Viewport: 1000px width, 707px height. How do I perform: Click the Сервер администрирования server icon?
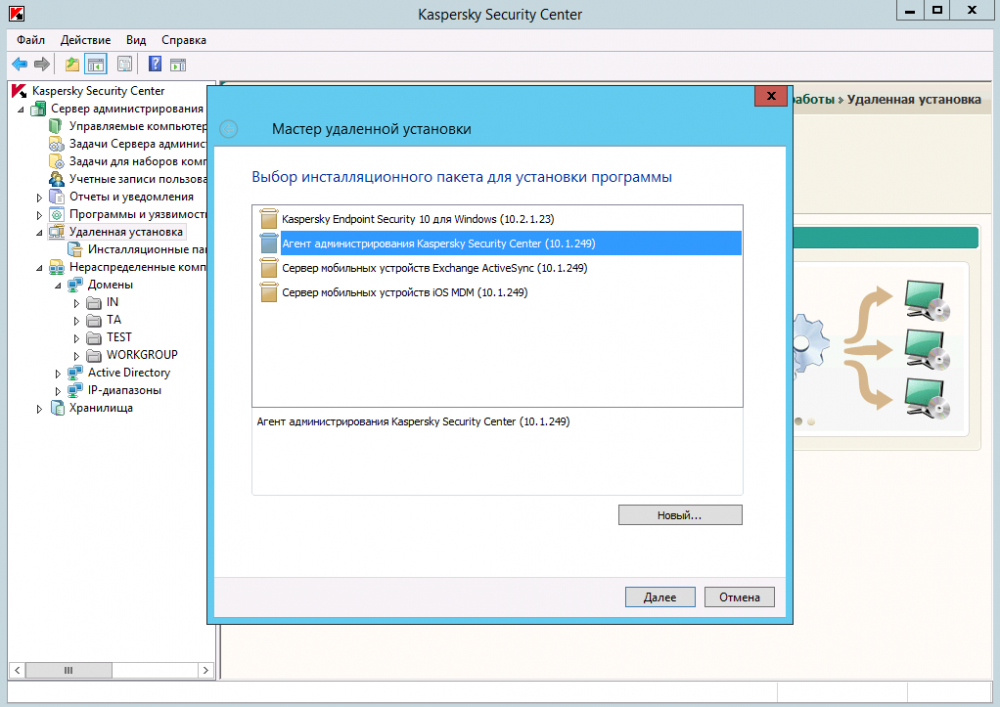coord(38,108)
